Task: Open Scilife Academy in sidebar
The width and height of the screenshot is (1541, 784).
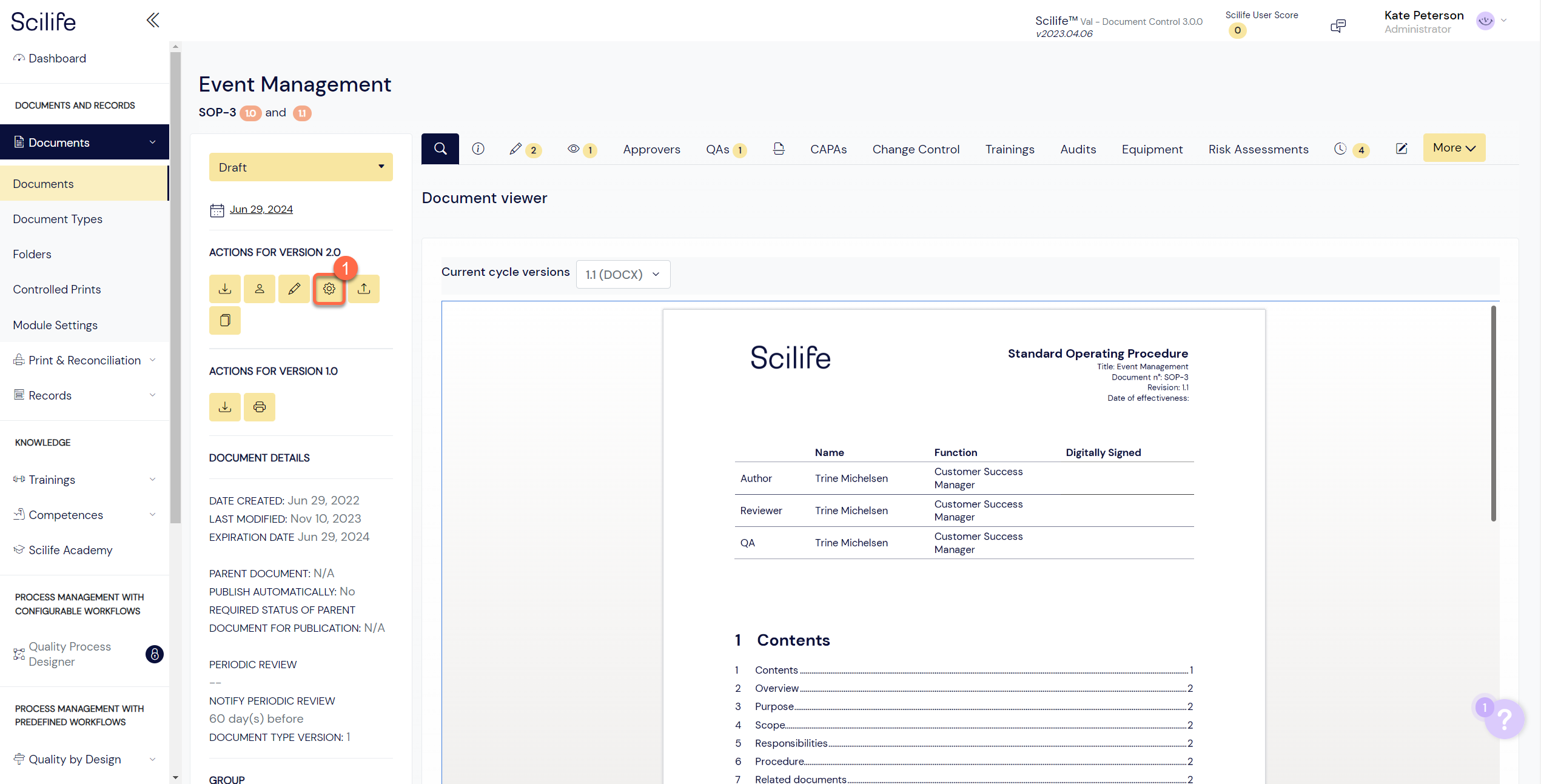Action: [70, 550]
